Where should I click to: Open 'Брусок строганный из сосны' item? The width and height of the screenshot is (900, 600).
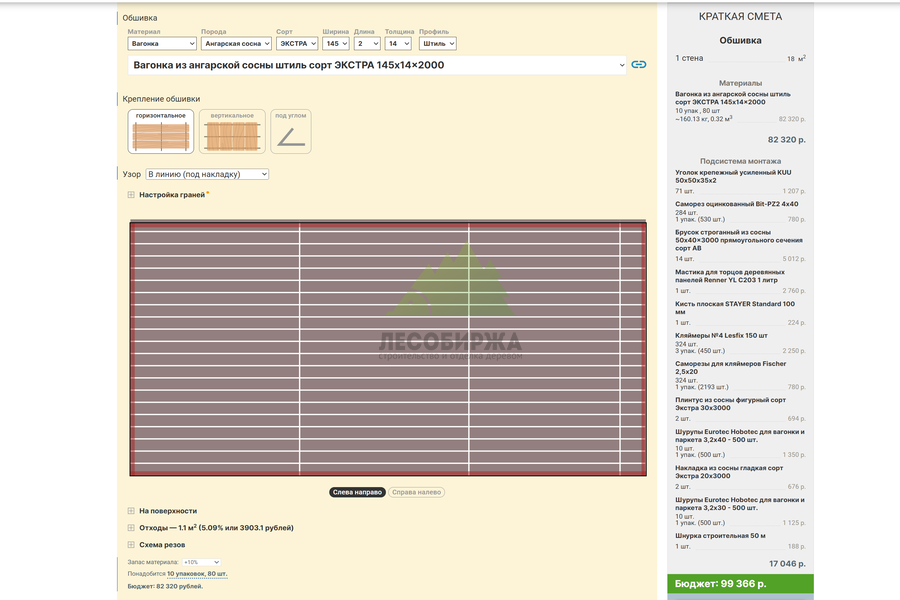[x=739, y=240]
